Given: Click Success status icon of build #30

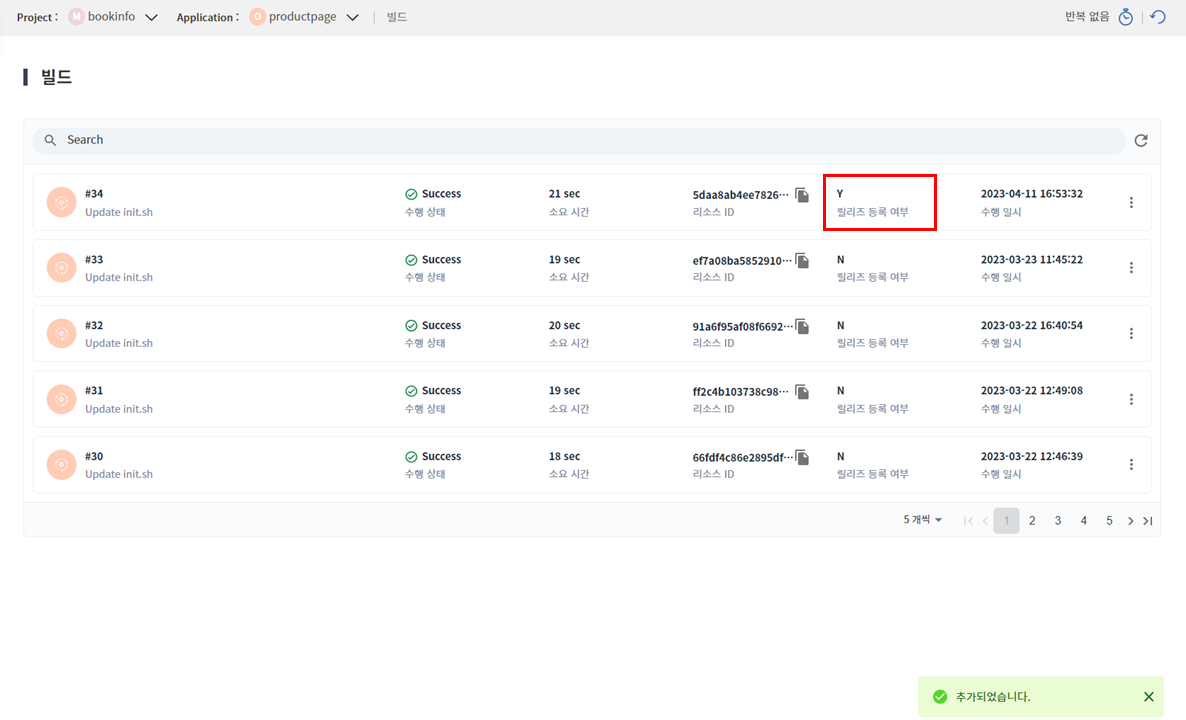Looking at the screenshot, I should 411,457.
